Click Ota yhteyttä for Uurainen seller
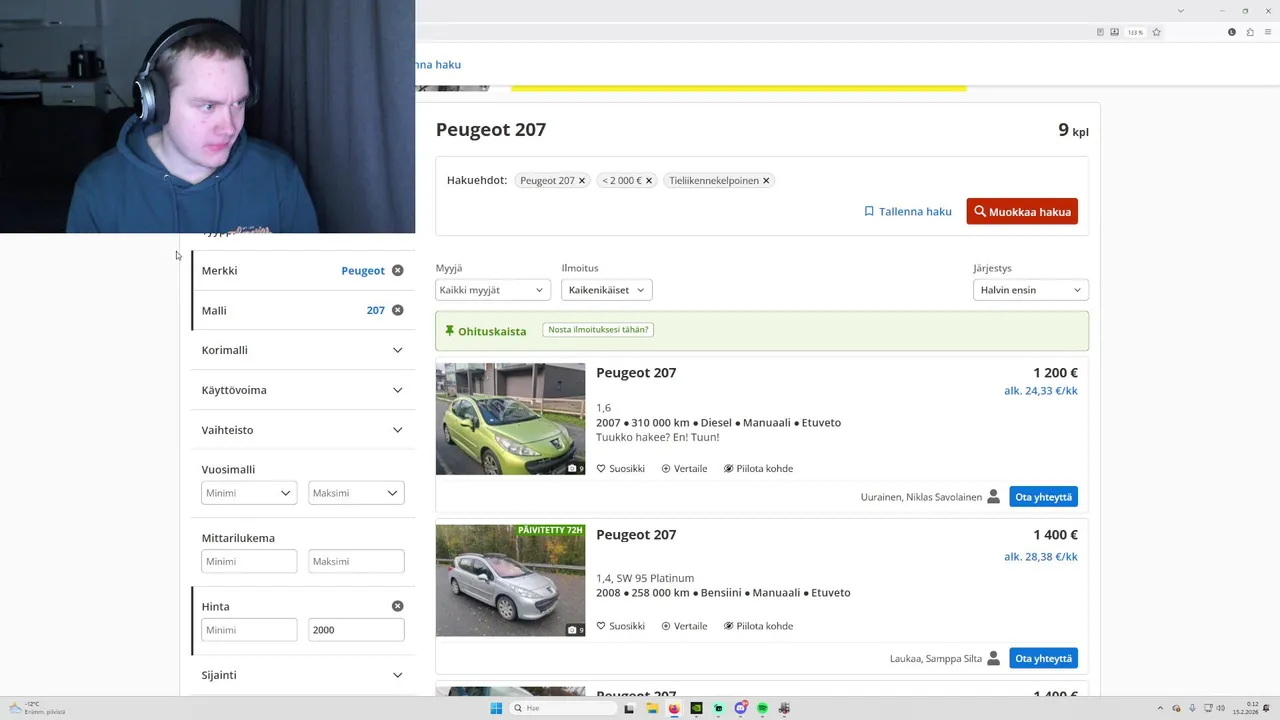 point(1043,497)
